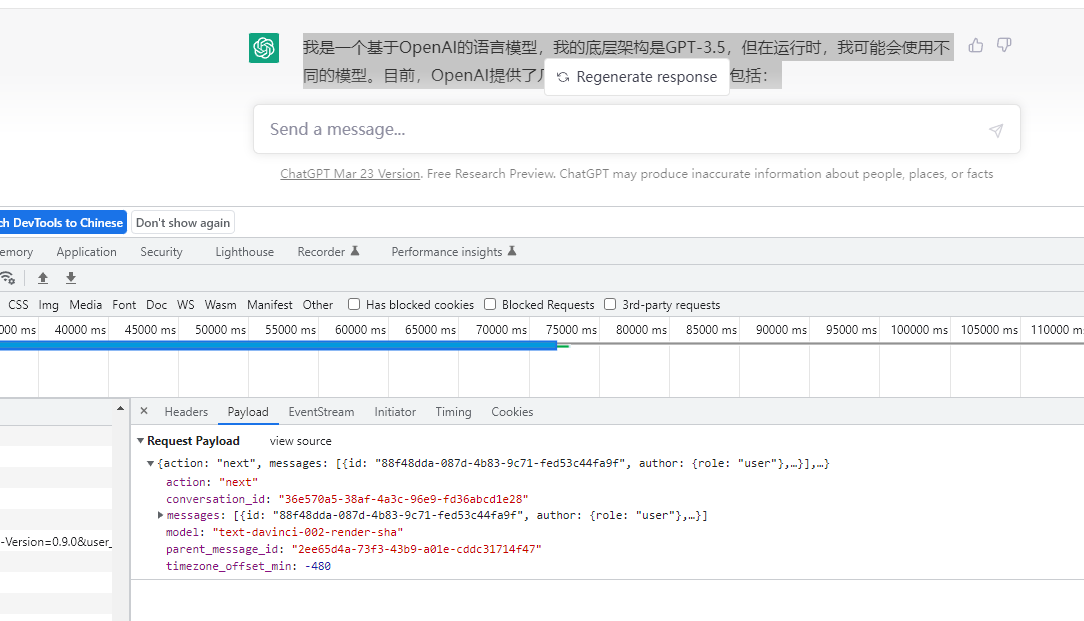
Task: Toggle Blocked Requests checkbox
Action: (490, 304)
